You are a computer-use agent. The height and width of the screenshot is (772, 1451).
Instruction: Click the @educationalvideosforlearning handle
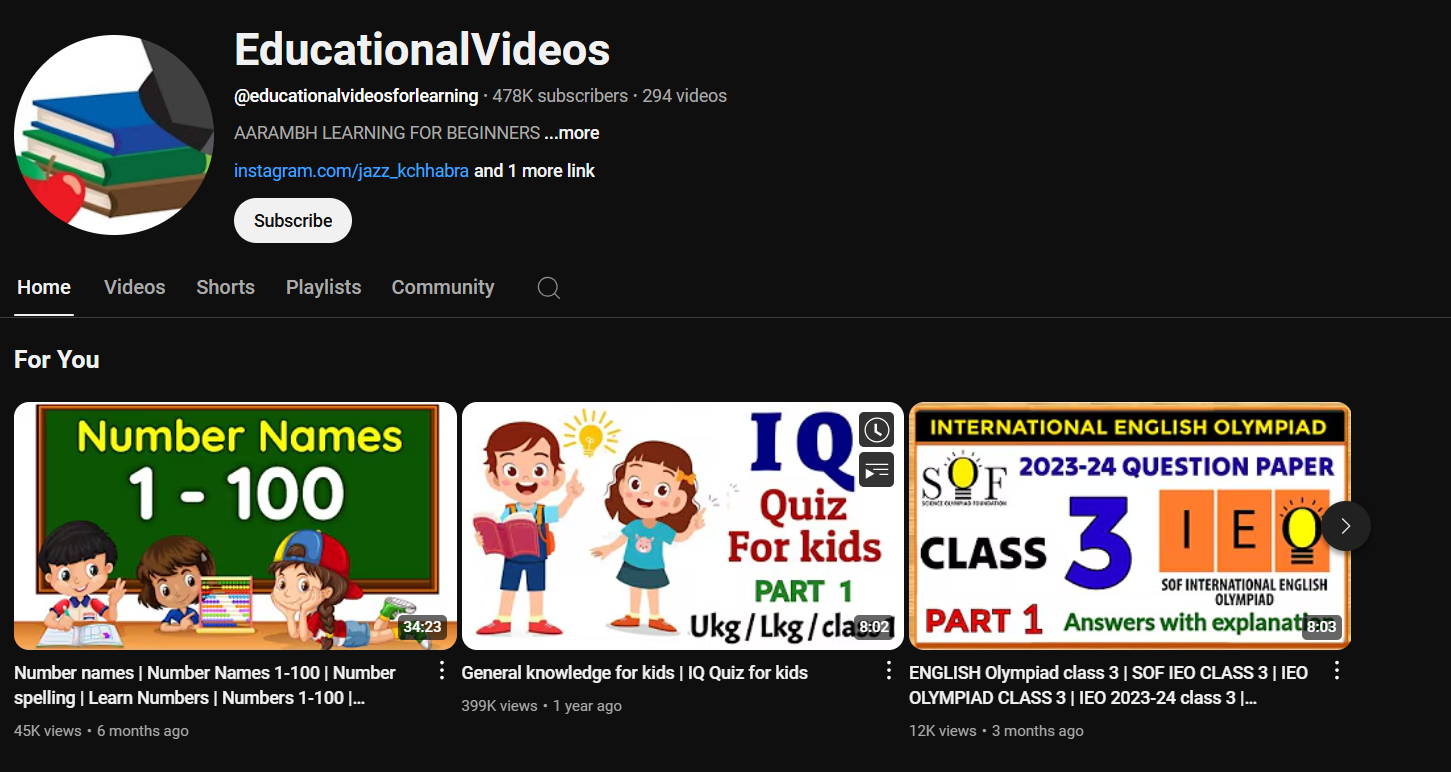pos(356,96)
